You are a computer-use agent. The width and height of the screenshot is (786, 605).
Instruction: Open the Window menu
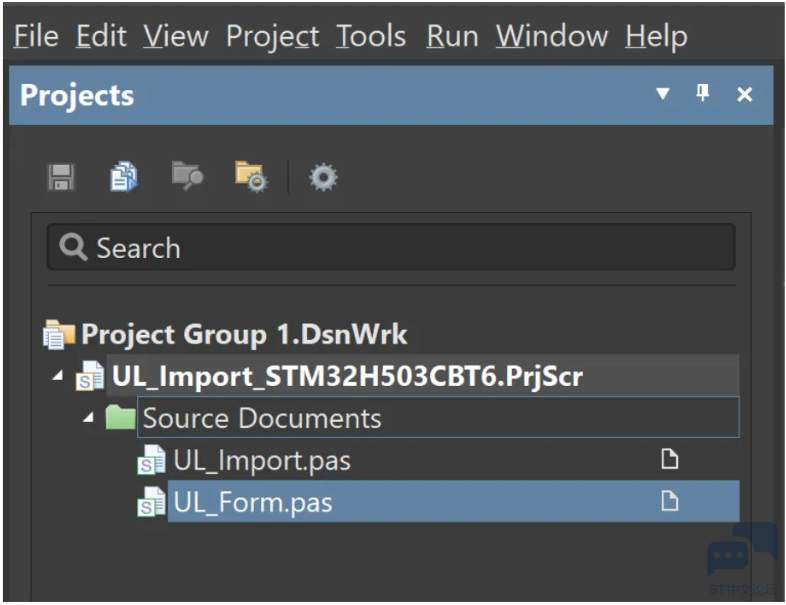[552, 36]
